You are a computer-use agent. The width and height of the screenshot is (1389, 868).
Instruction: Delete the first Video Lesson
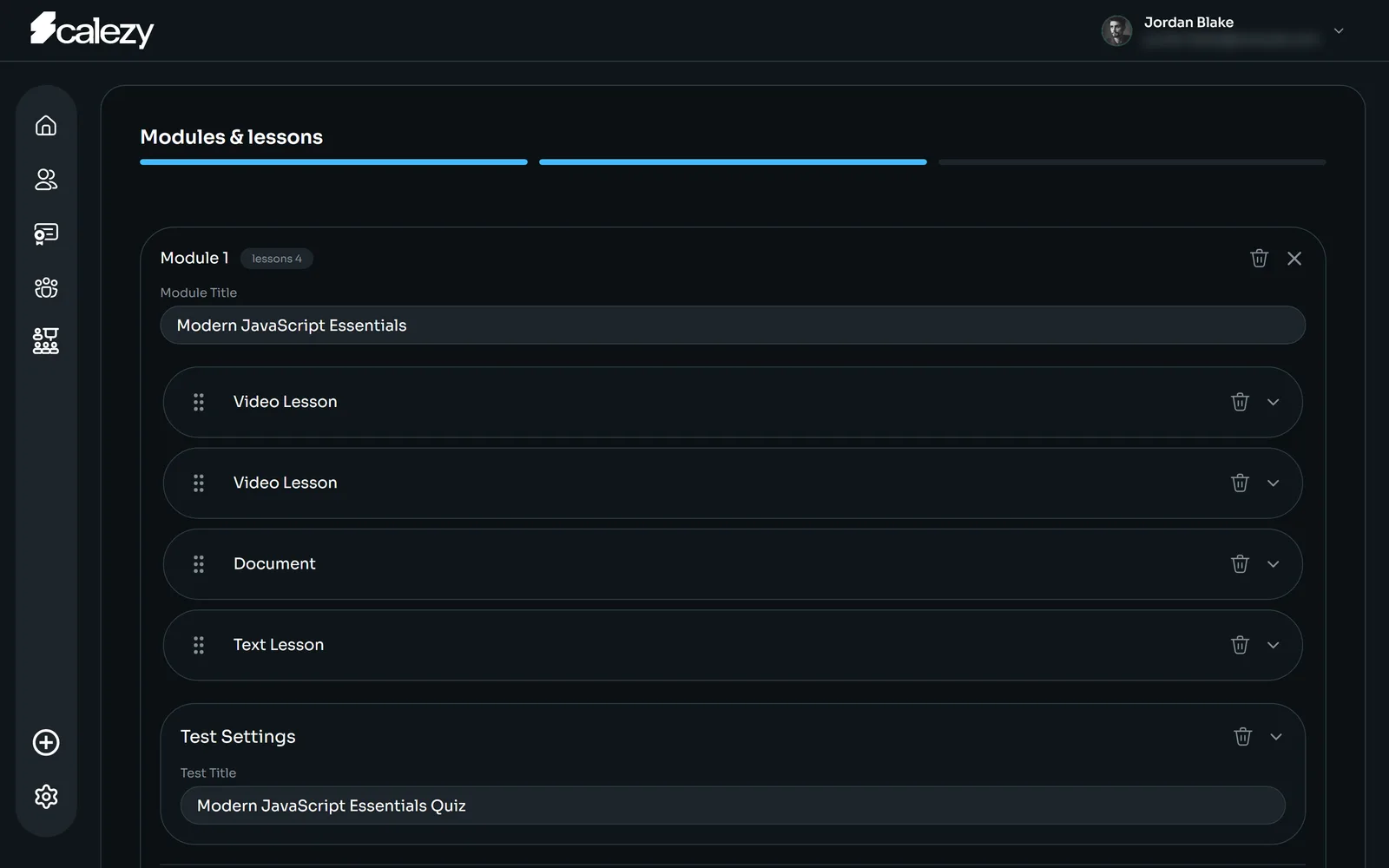tap(1240, 402)
